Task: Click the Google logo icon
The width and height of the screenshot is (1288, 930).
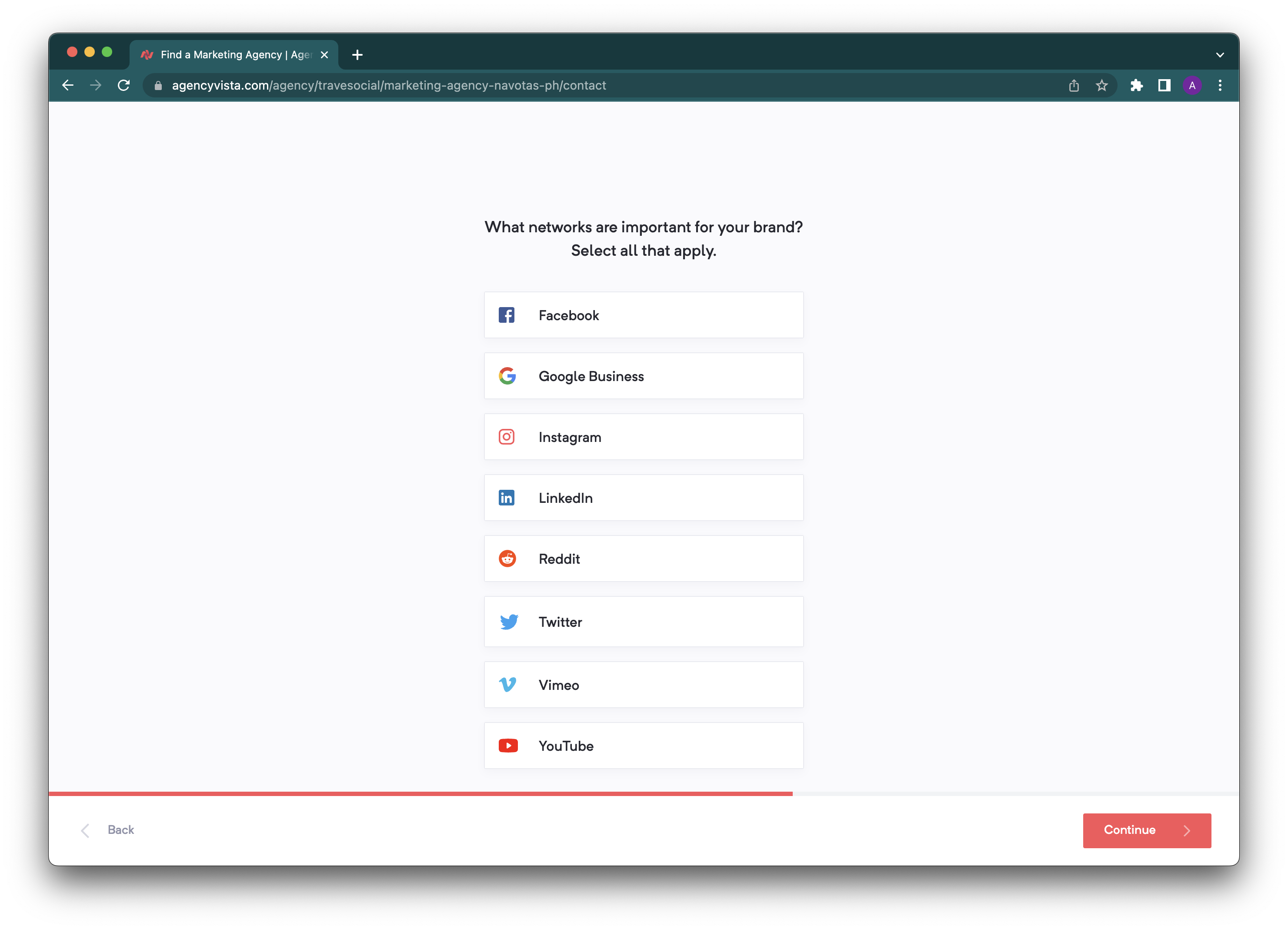Action: 507,375
